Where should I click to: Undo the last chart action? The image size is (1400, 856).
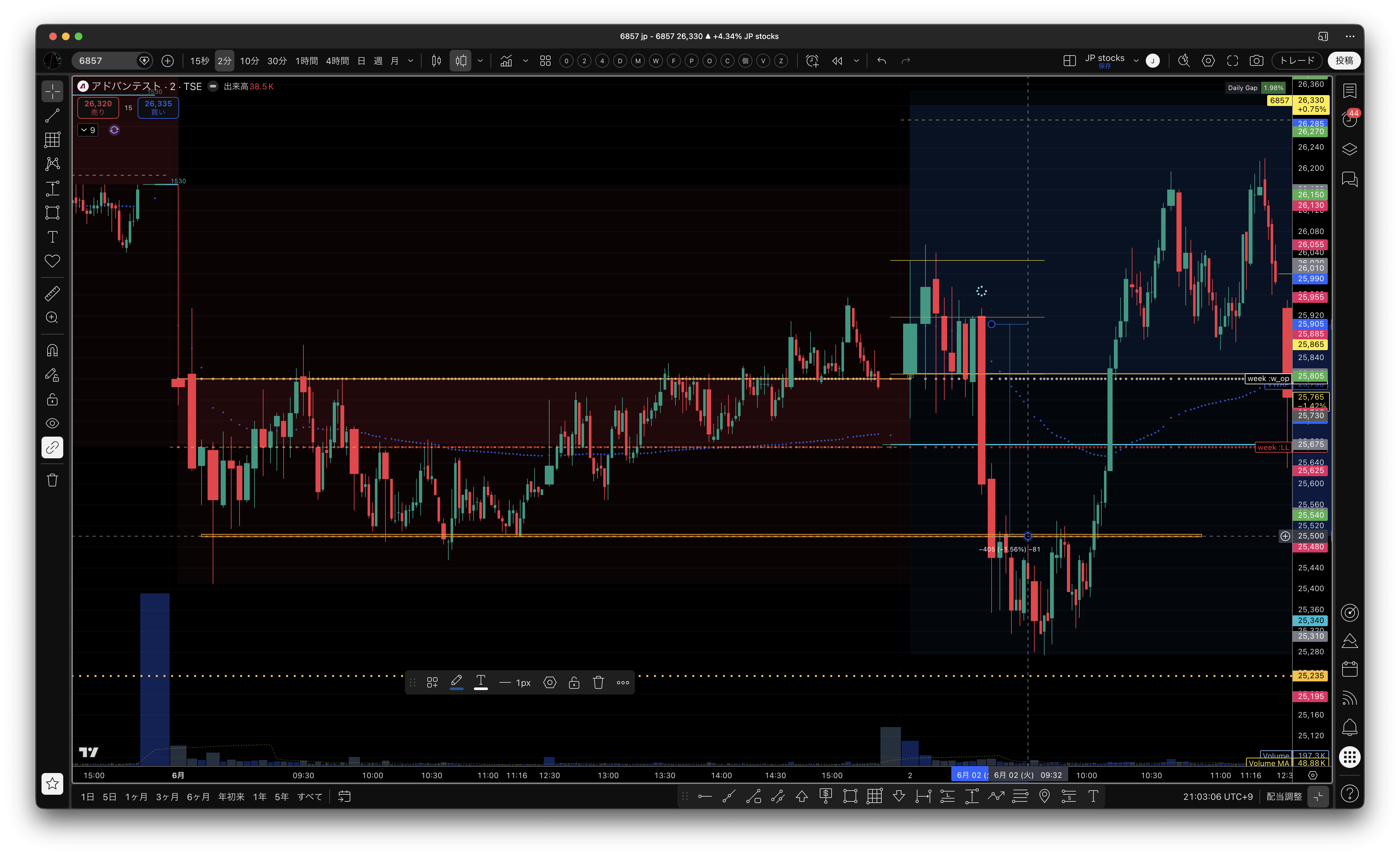882,61
